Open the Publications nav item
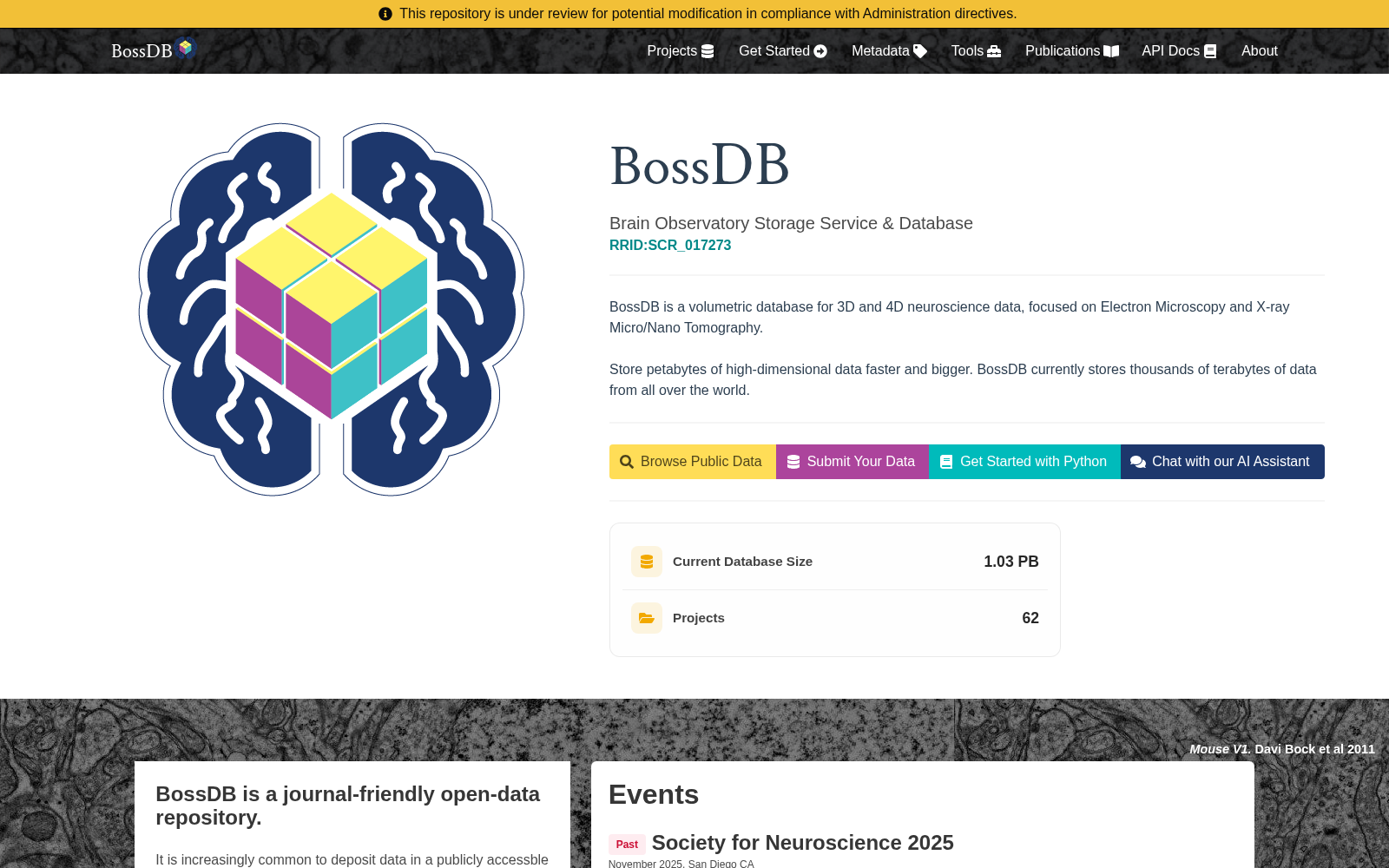The height and width of the screenshot is (868, 1389). tap(1072, 51)
